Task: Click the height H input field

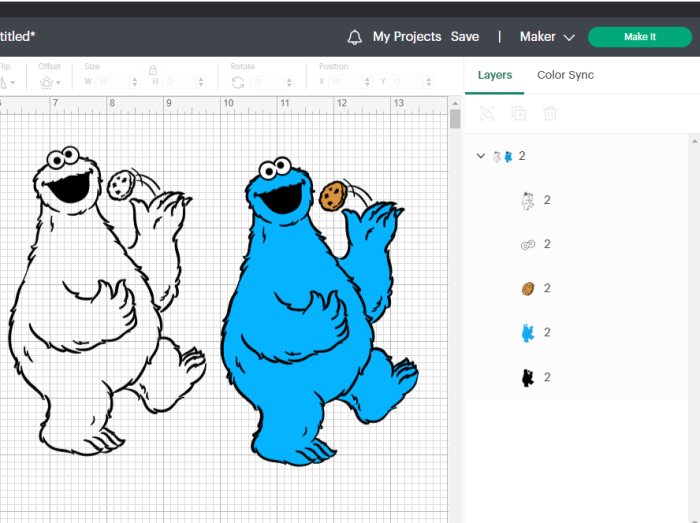Action: [x=179, y=82]
